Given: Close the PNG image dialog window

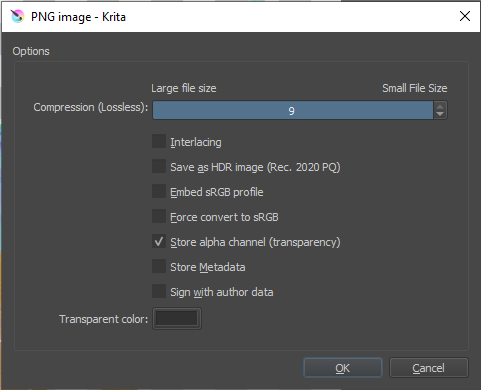Looking at the screenshot, I should click(x=465, y=16).
